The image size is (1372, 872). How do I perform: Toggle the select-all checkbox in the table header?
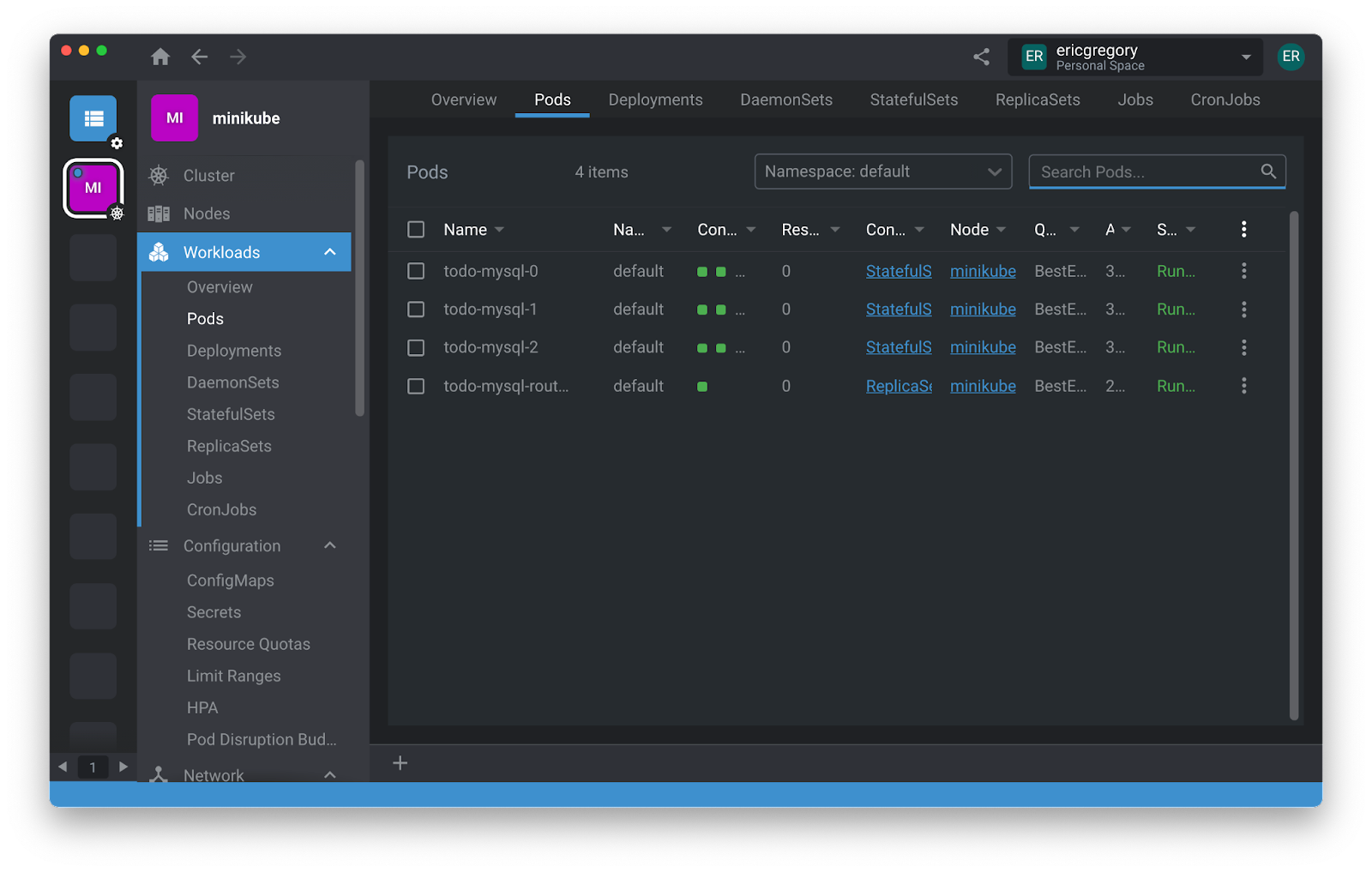[416, 229]
